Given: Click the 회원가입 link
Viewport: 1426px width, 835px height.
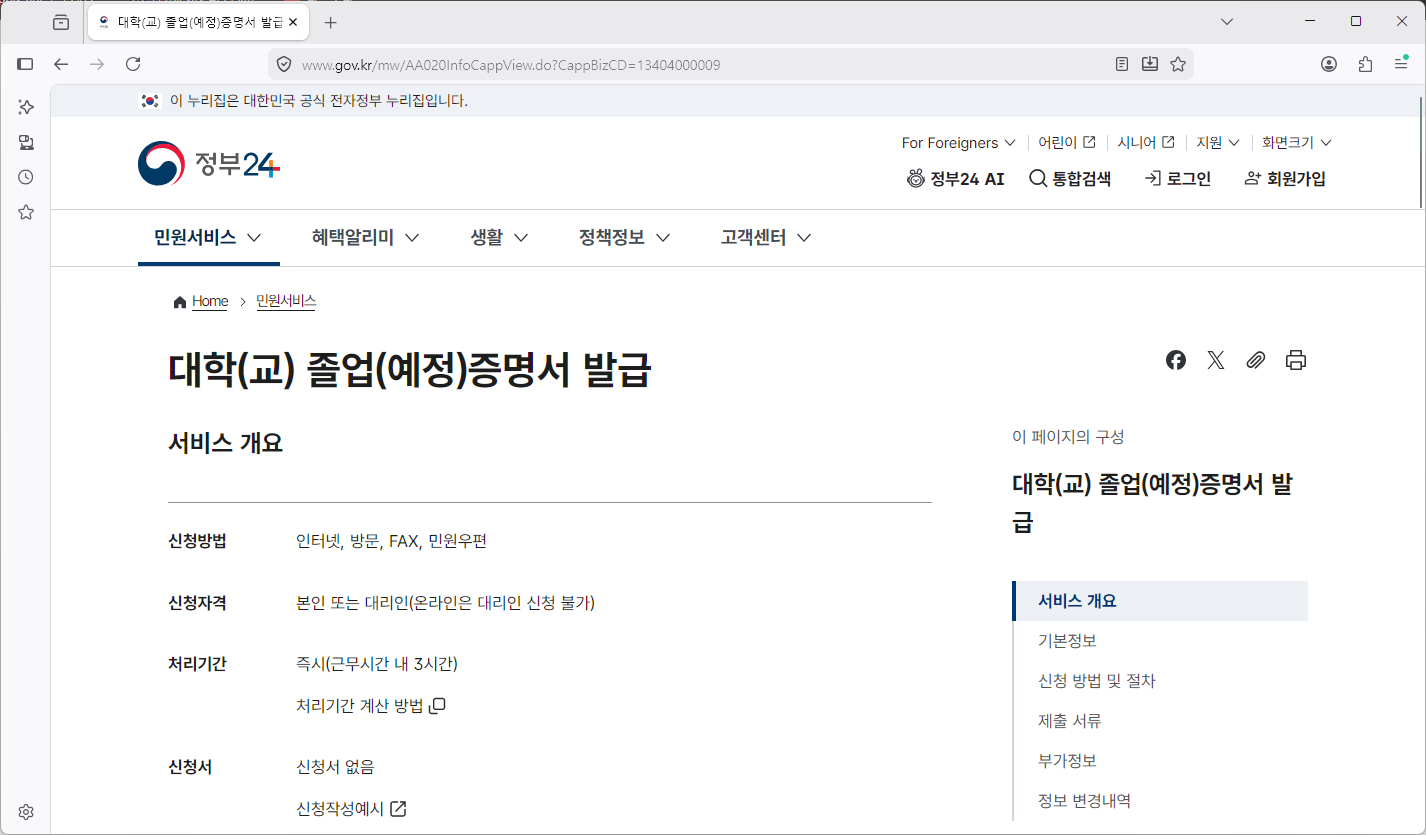Looking at the screenshot, I should [x=1285, y=179].
